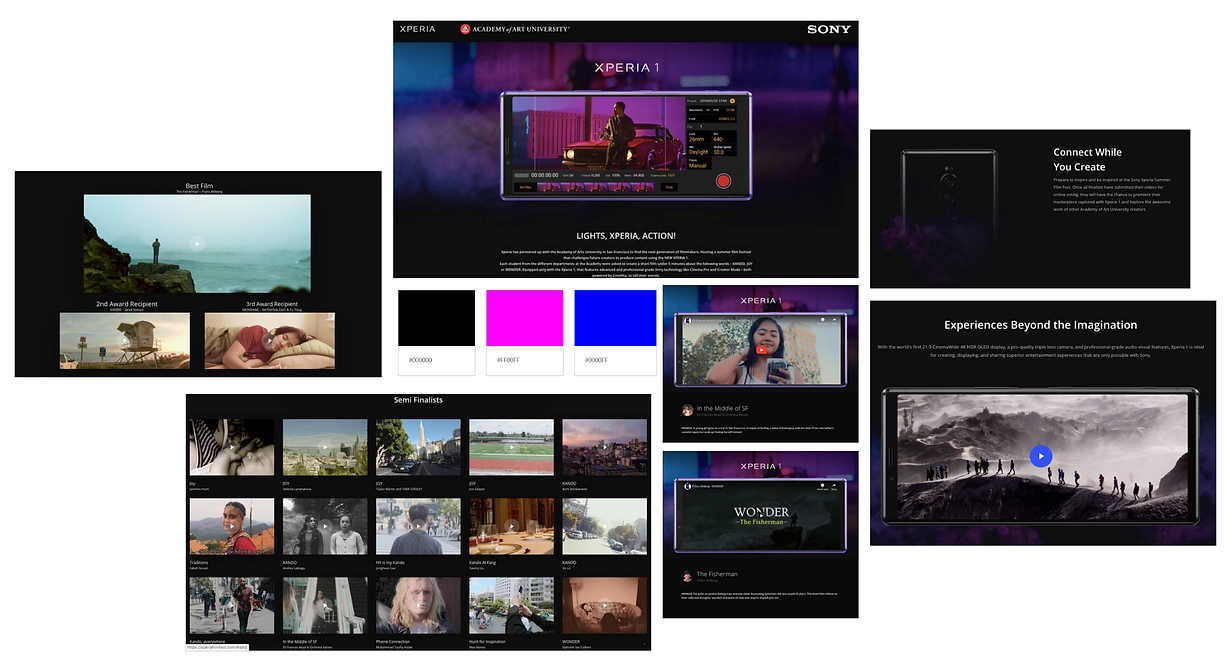
Task: Click the '2nd Award Recipient' label
Action: coord(126,304)
